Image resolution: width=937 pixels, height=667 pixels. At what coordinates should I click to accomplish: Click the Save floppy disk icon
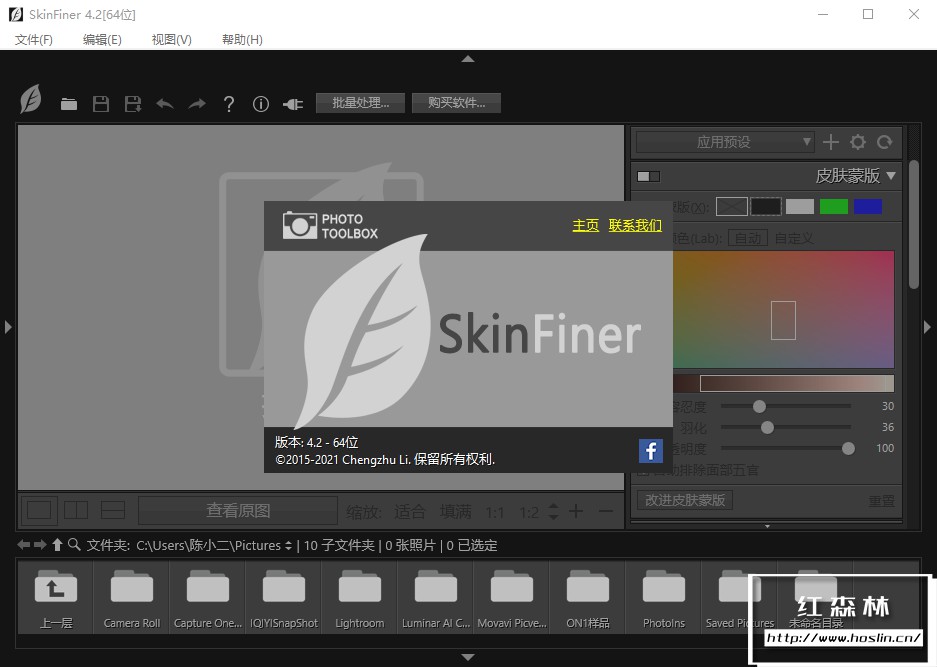click(x=101, y=104)
